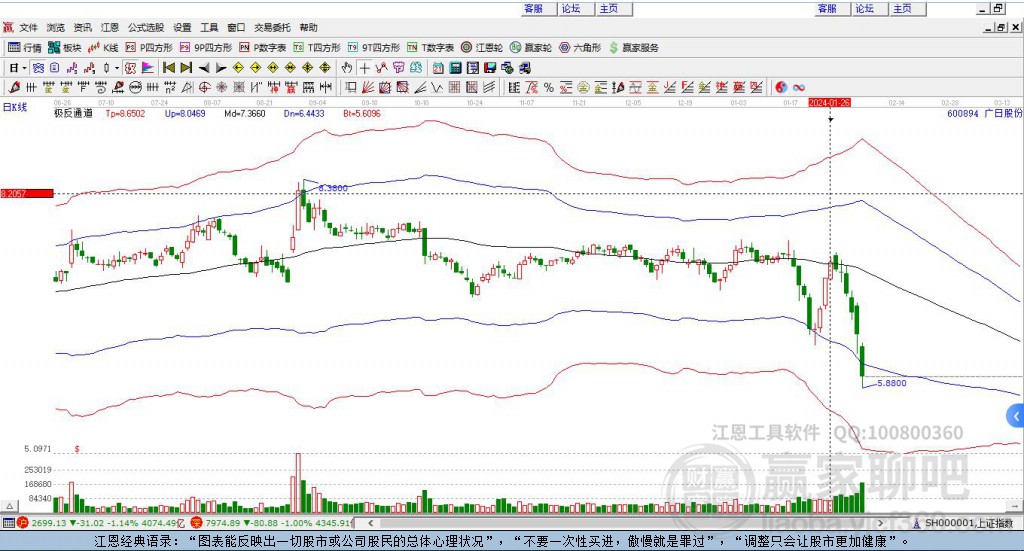Image resolution: width=1024 pixels, height=551 pixels.
Task: Select the crosshair cursor tool
Action: click(x=364, y=68)
